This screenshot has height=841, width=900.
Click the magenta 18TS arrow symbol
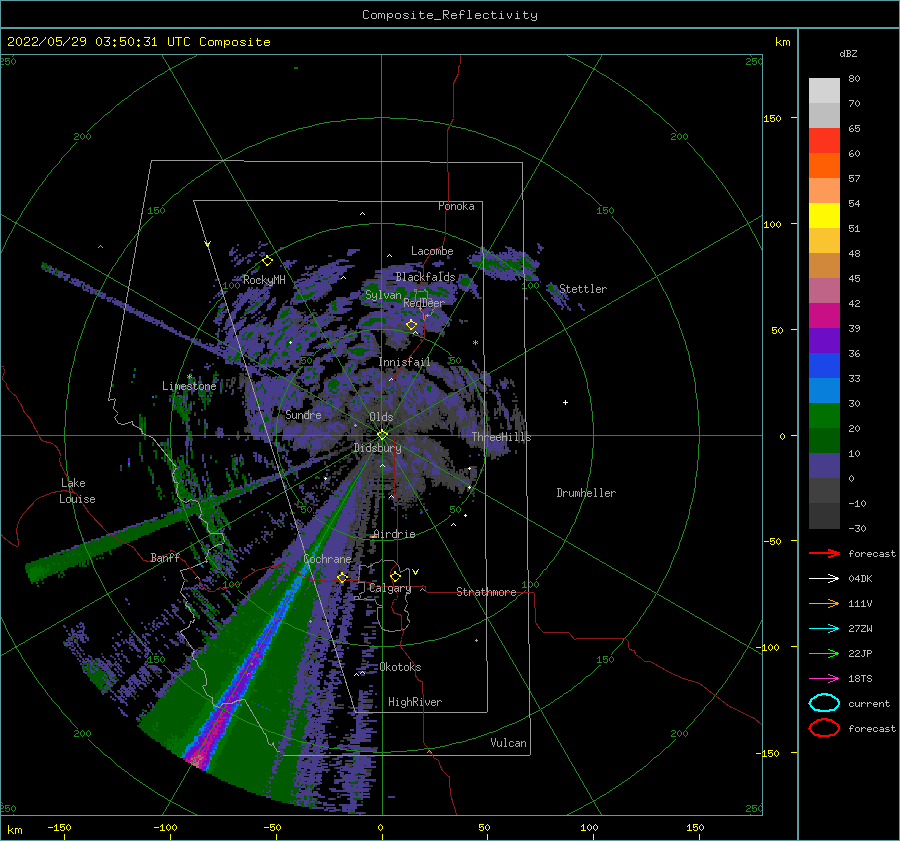[824, 679]
